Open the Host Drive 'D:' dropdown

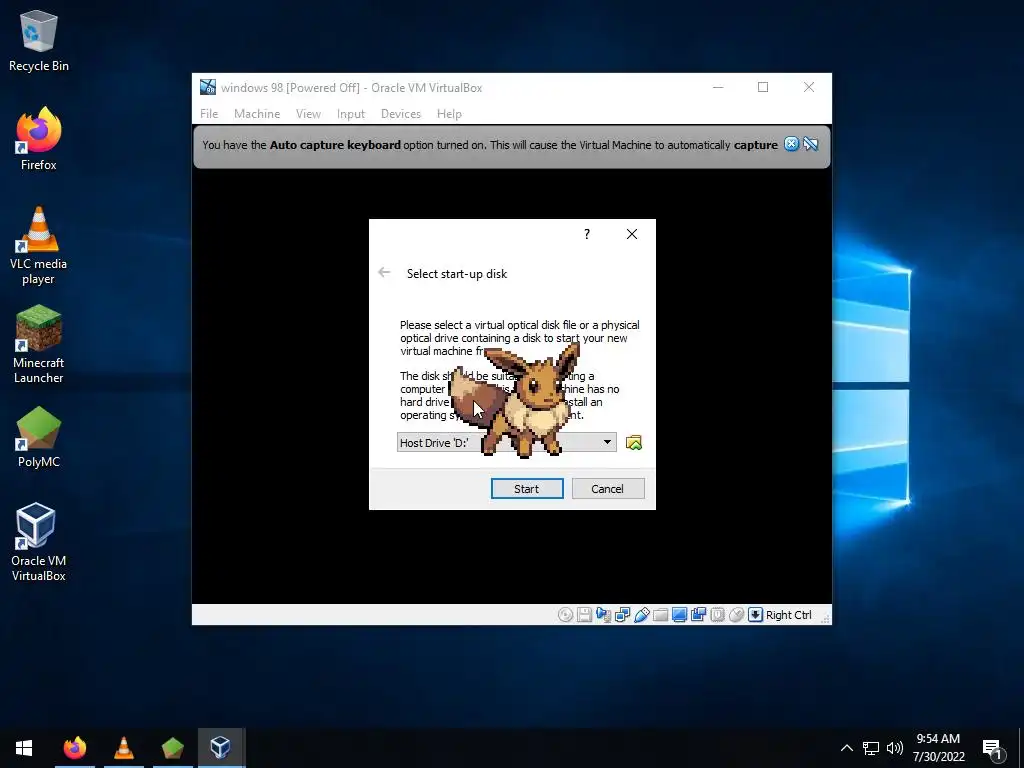[x=507, y=443]
